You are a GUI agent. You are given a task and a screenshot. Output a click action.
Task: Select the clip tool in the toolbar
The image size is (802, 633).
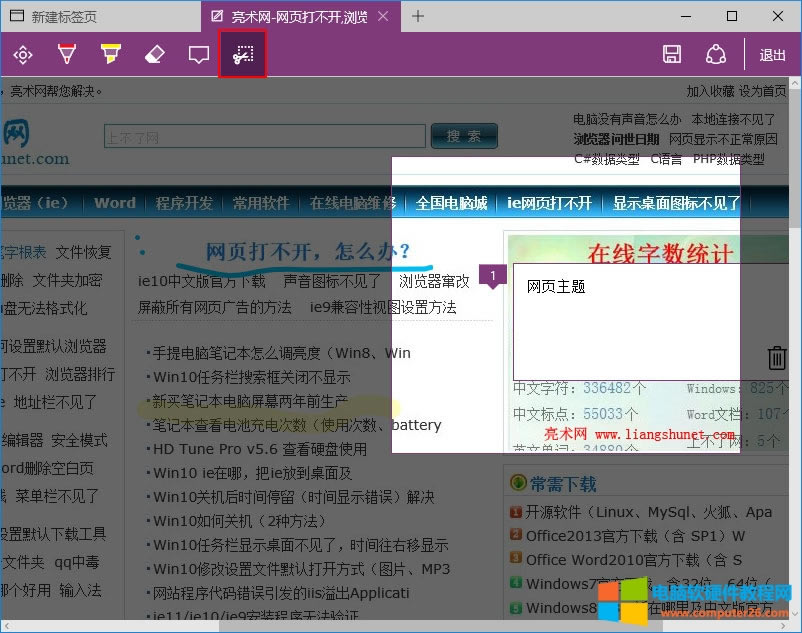pyautogui.click(x=243, y=55)
